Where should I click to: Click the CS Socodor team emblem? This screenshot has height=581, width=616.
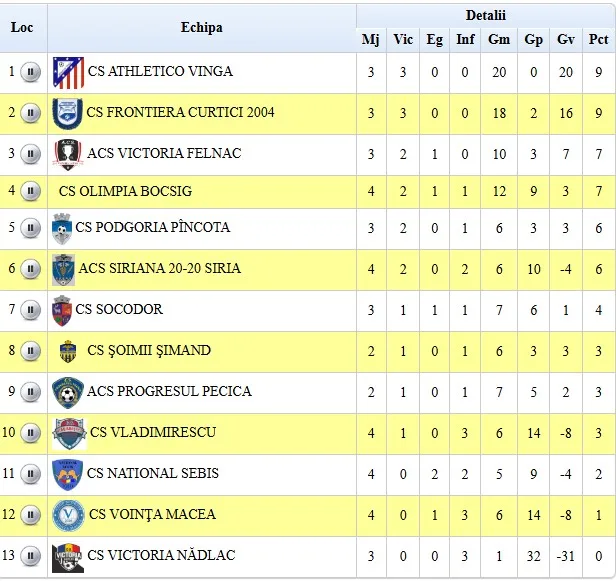pyautogui.click(x=62, y=311)
